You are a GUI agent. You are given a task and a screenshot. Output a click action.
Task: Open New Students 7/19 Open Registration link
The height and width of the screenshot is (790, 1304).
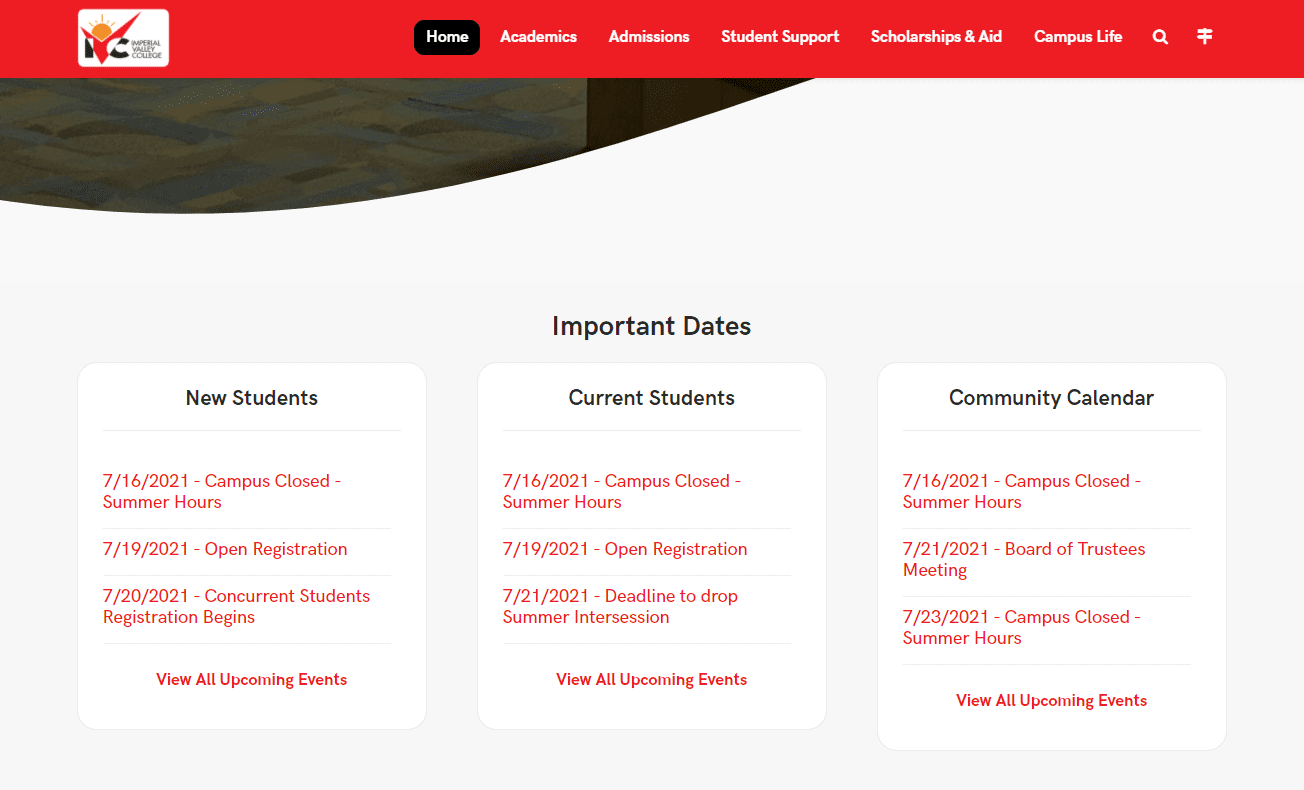225,549
